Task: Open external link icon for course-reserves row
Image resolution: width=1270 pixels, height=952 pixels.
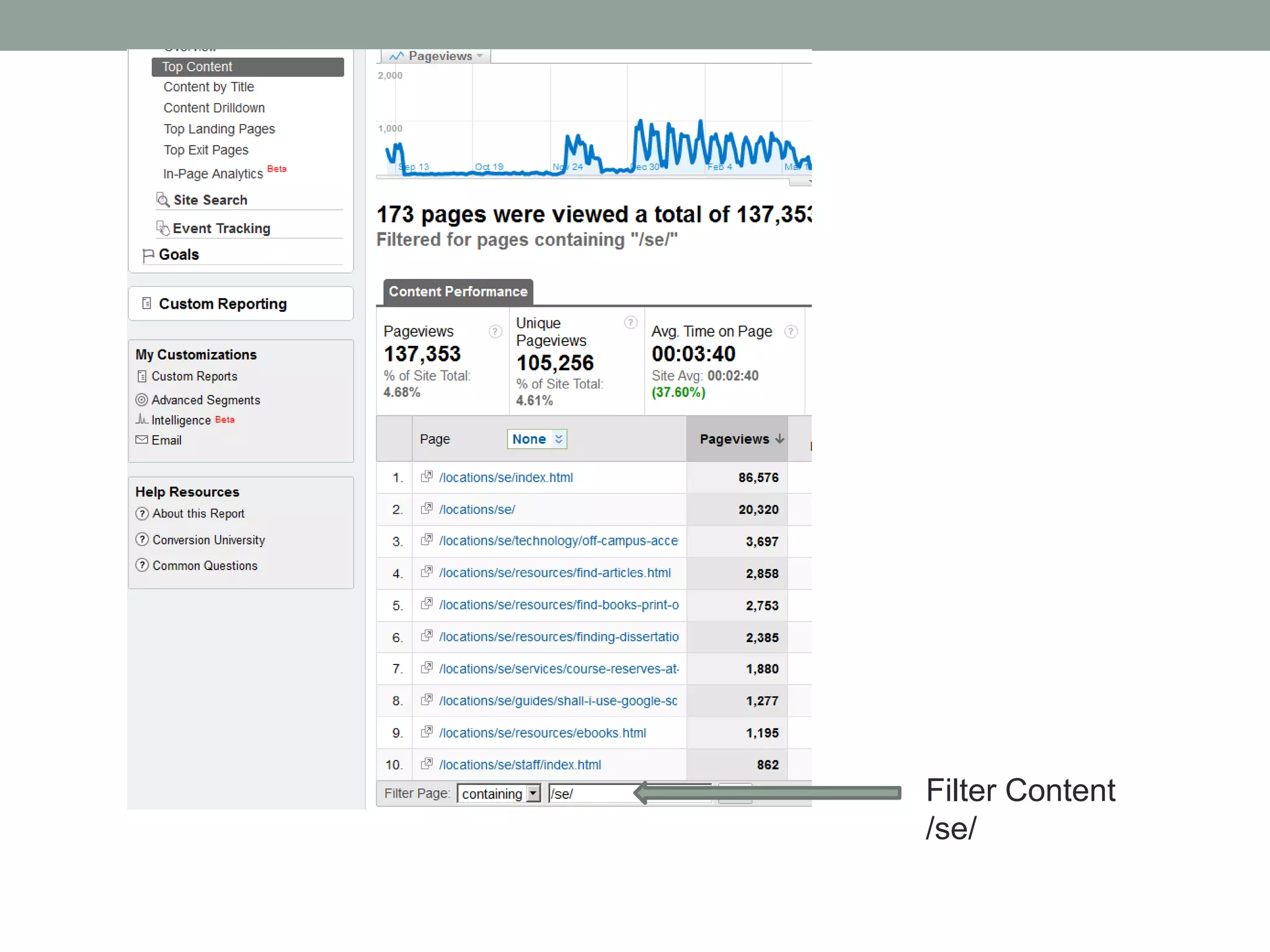Action: pyautogui.click(x=427, y=668)
